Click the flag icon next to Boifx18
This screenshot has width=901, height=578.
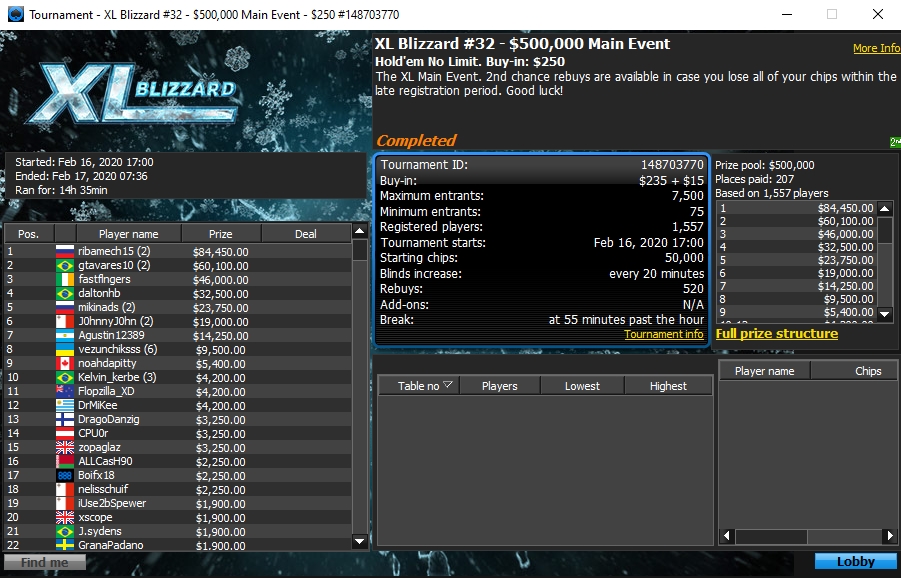(x=65, y=475)
